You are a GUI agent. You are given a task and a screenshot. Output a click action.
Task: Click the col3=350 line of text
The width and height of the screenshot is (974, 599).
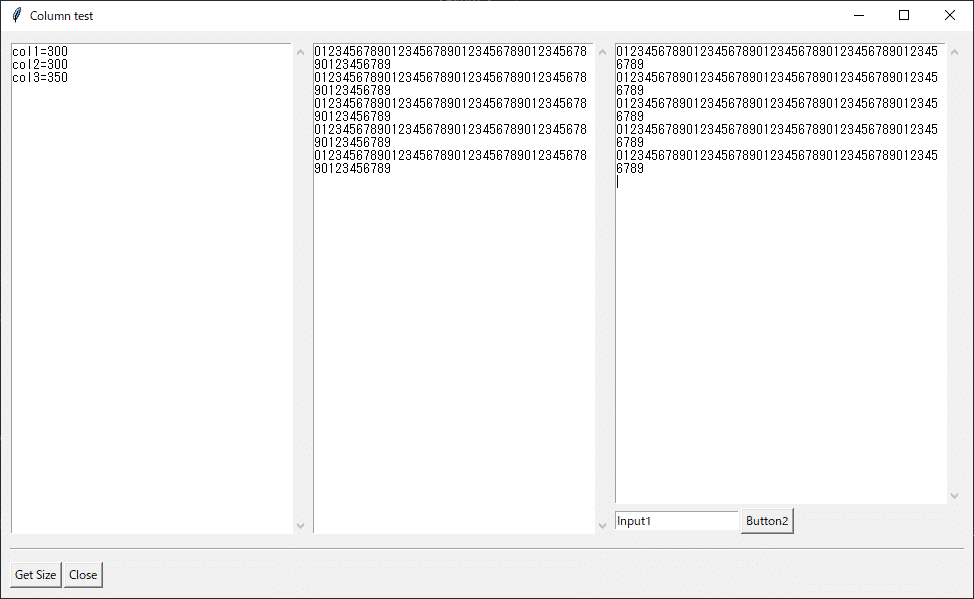[40, 78]
